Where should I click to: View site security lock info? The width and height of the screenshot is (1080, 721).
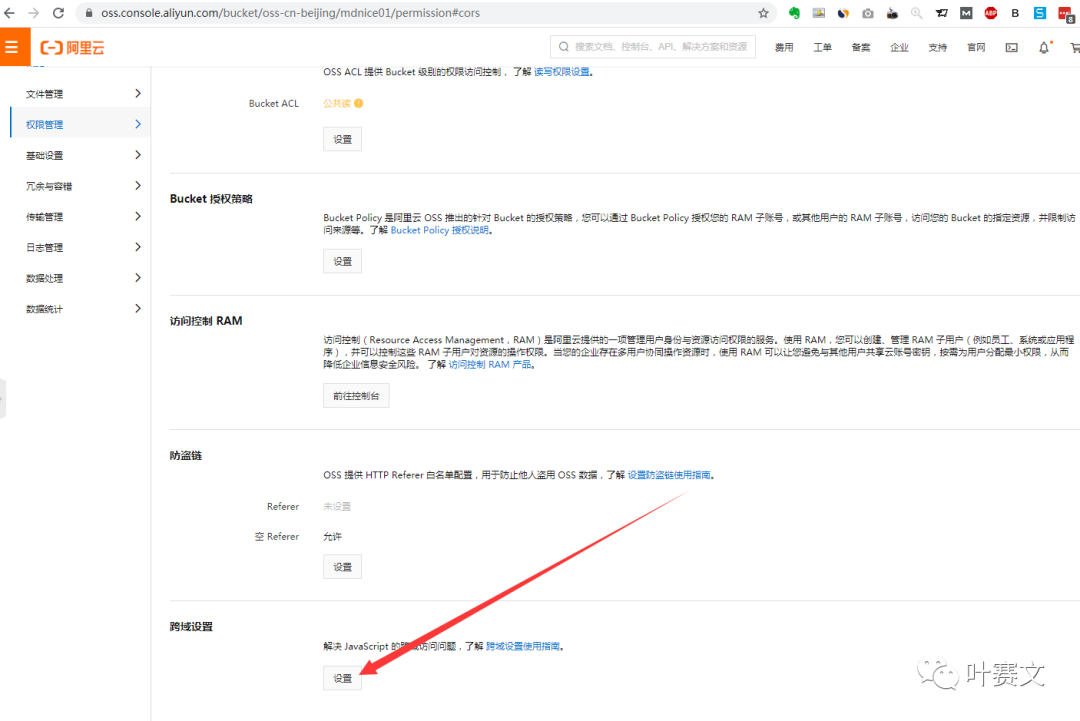(x=89, y=13)
